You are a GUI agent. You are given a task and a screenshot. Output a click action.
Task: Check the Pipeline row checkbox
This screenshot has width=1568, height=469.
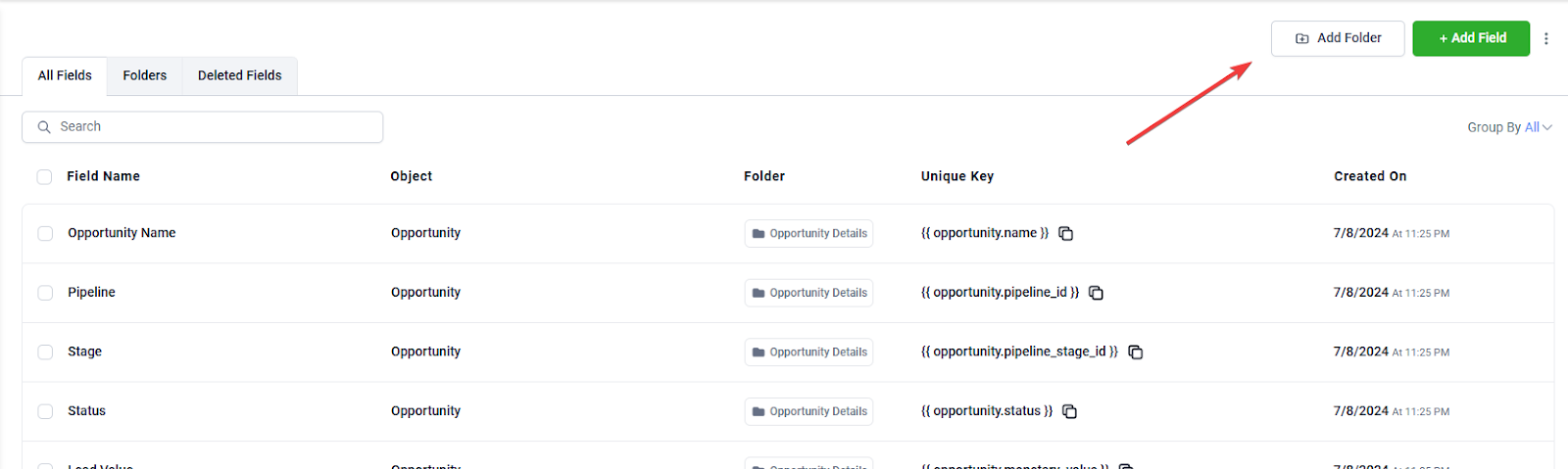(45, 293)
